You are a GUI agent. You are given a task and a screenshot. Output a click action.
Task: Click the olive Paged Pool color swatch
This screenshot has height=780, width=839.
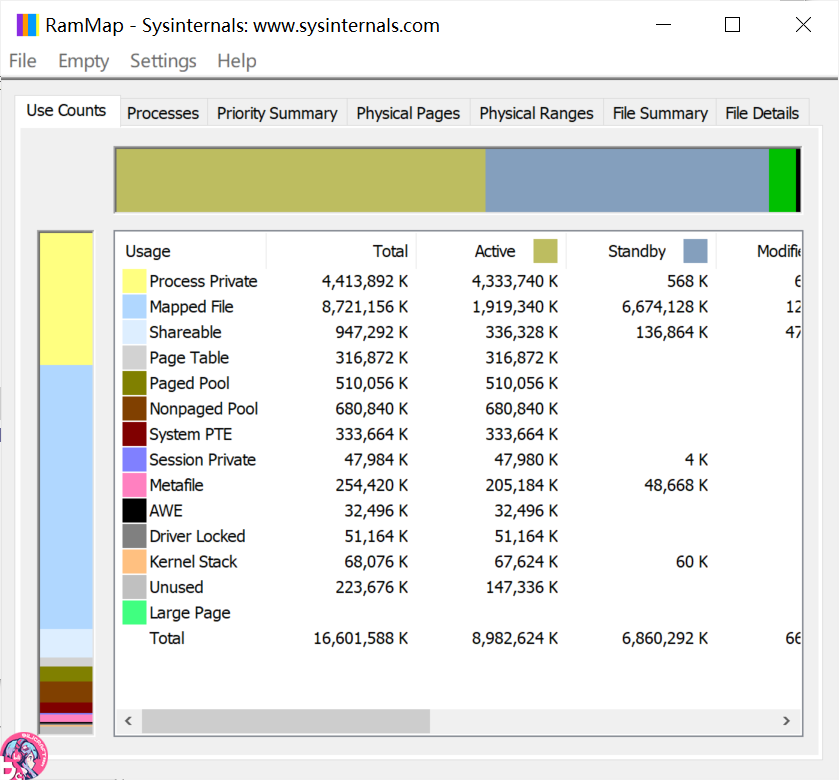134,383
